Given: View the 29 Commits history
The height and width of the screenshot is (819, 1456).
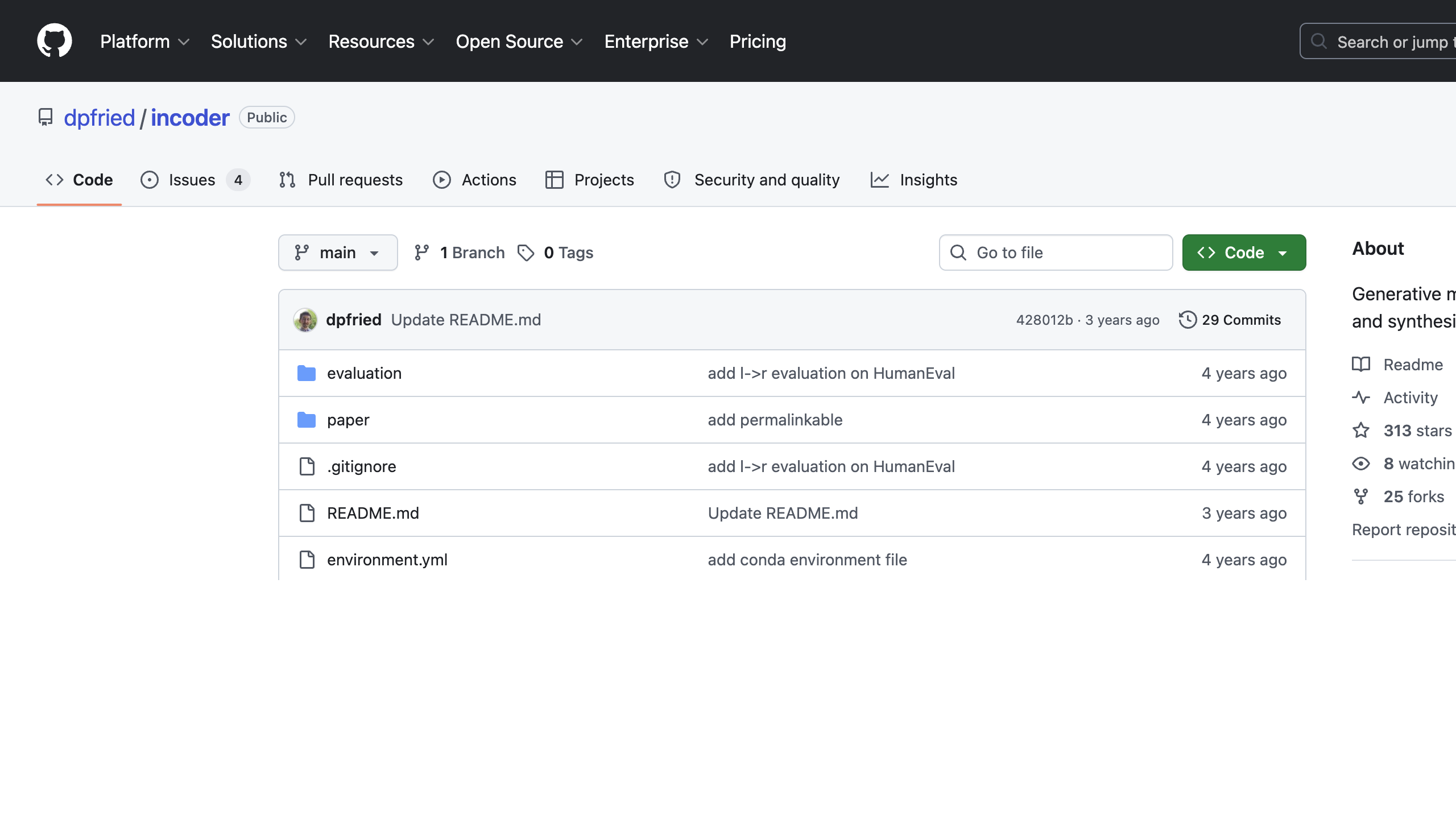Looking at the screenshot, I should click(x=1230, y=320).
